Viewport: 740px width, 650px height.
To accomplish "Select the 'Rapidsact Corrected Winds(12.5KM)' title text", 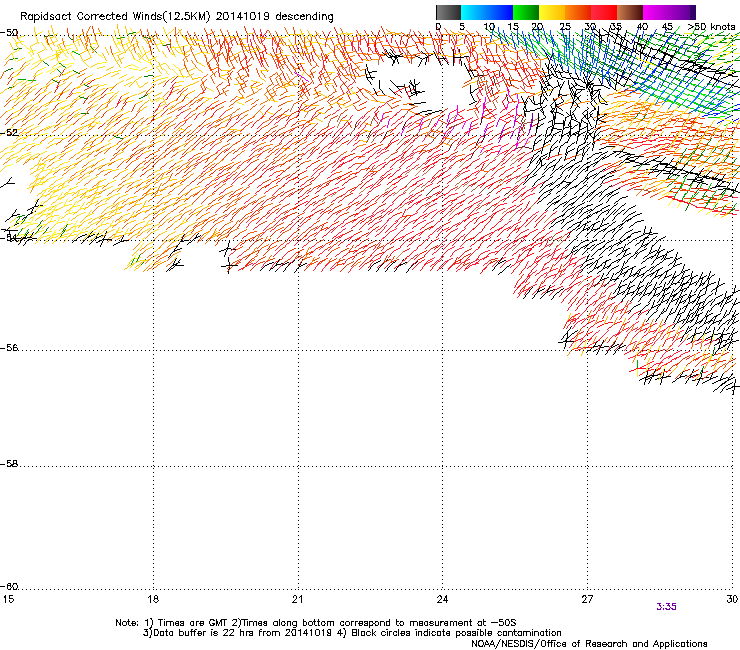I will [x=115, y=17].
